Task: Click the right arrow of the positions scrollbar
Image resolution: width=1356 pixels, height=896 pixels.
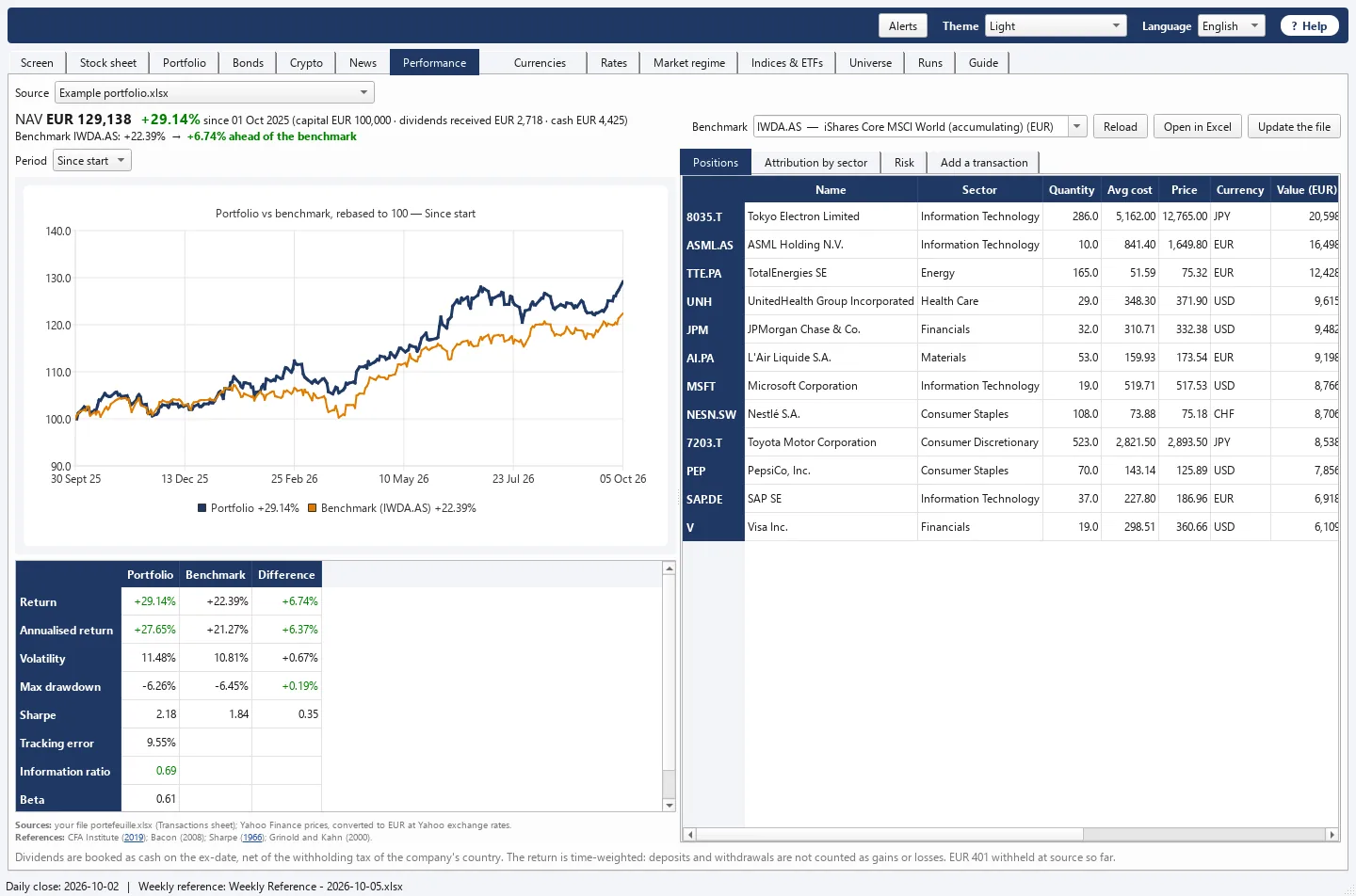Action: click(1332, 835)
